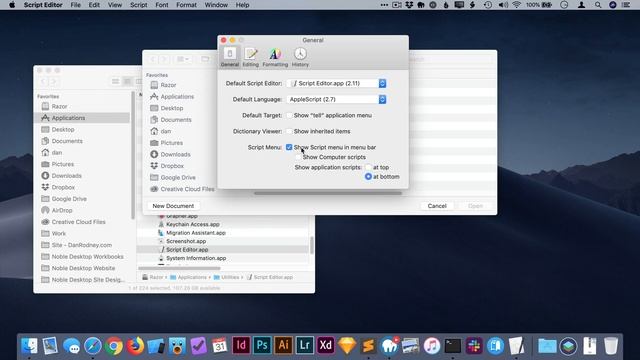Viewport: 640px width, 360px height.
Task: Open Calendar from the Dock
Action: 220,346
